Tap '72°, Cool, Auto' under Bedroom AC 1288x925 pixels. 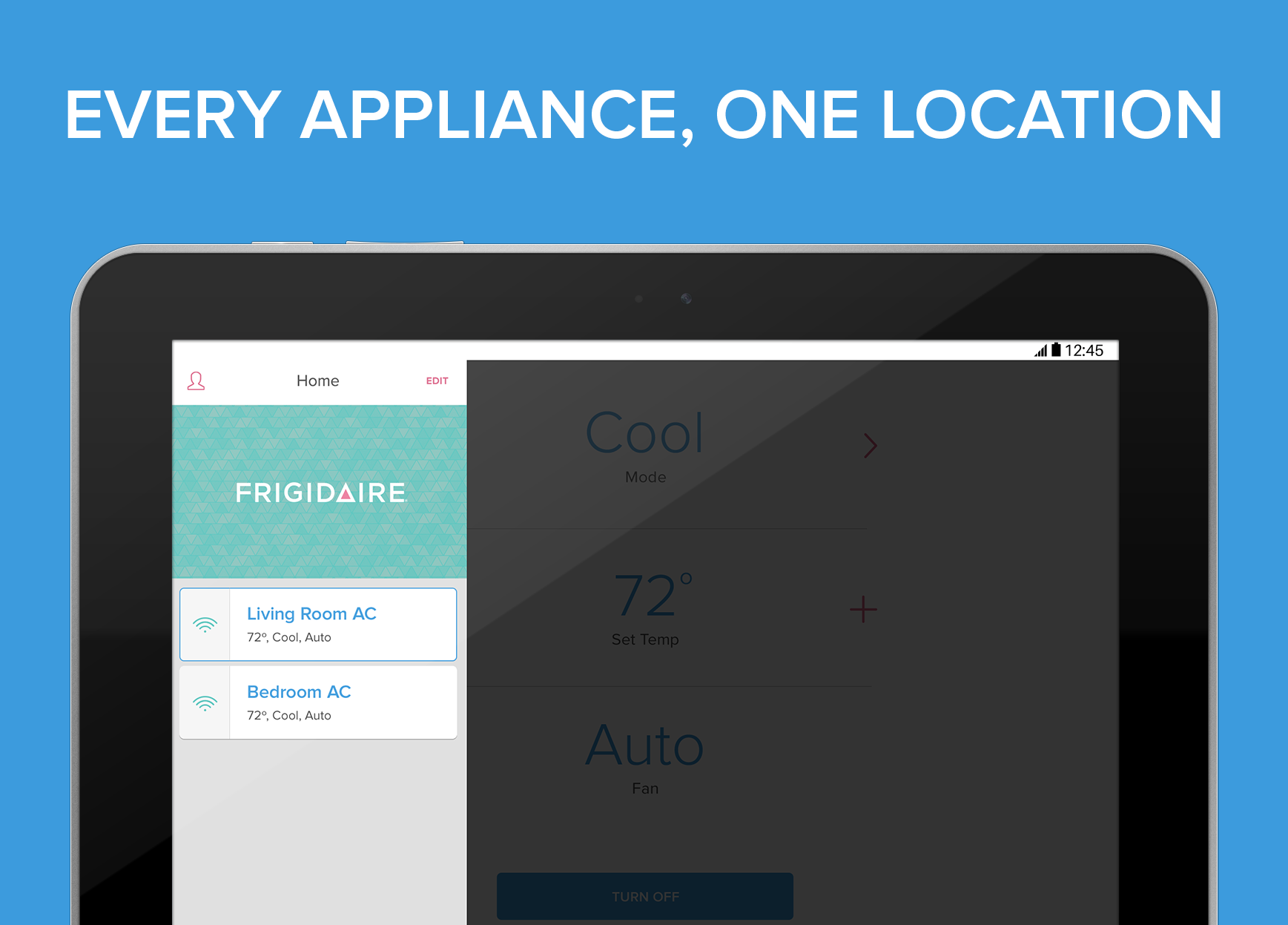tap(289, 716)
